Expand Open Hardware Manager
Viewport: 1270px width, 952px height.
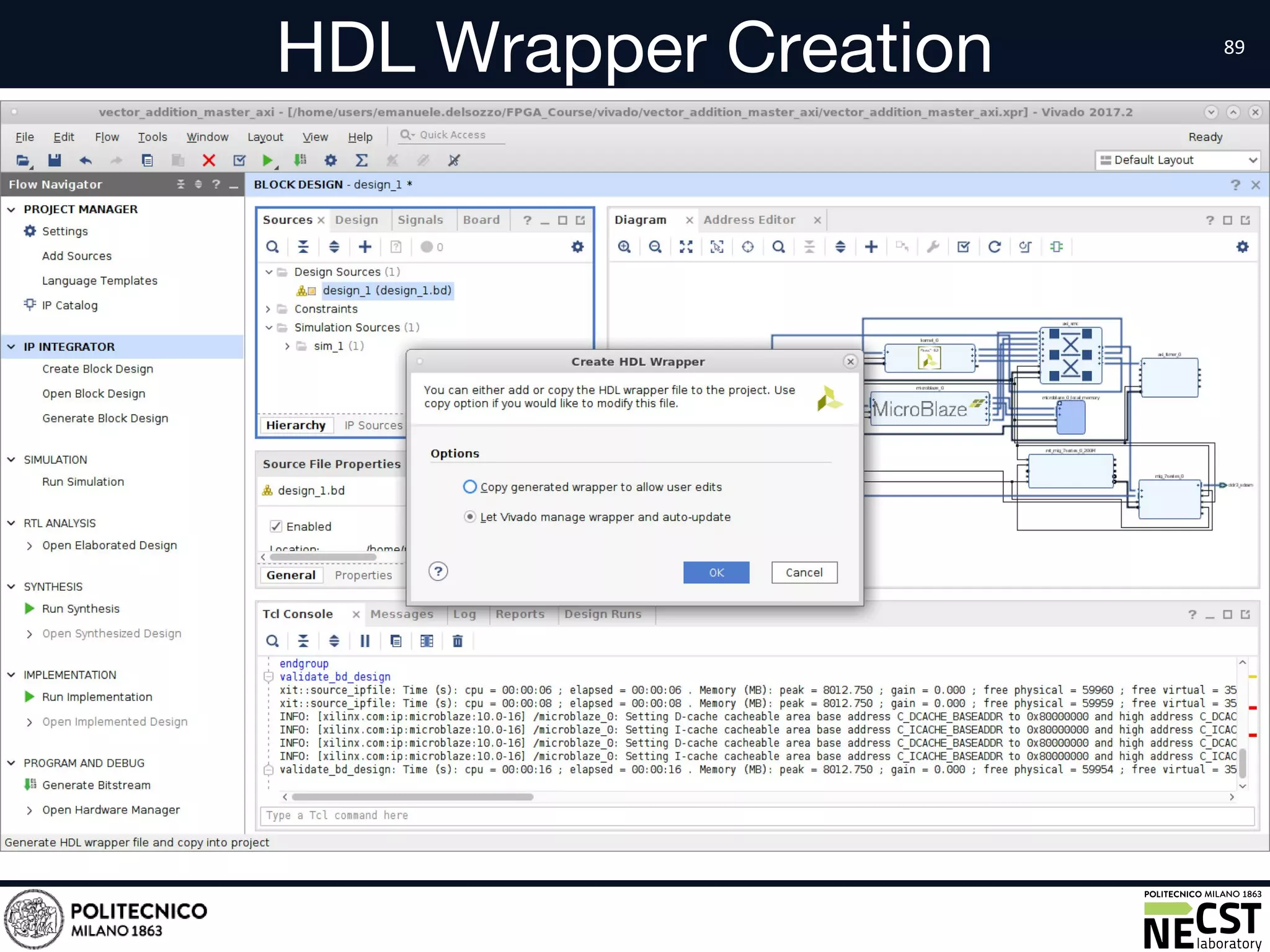pos(29,810)
